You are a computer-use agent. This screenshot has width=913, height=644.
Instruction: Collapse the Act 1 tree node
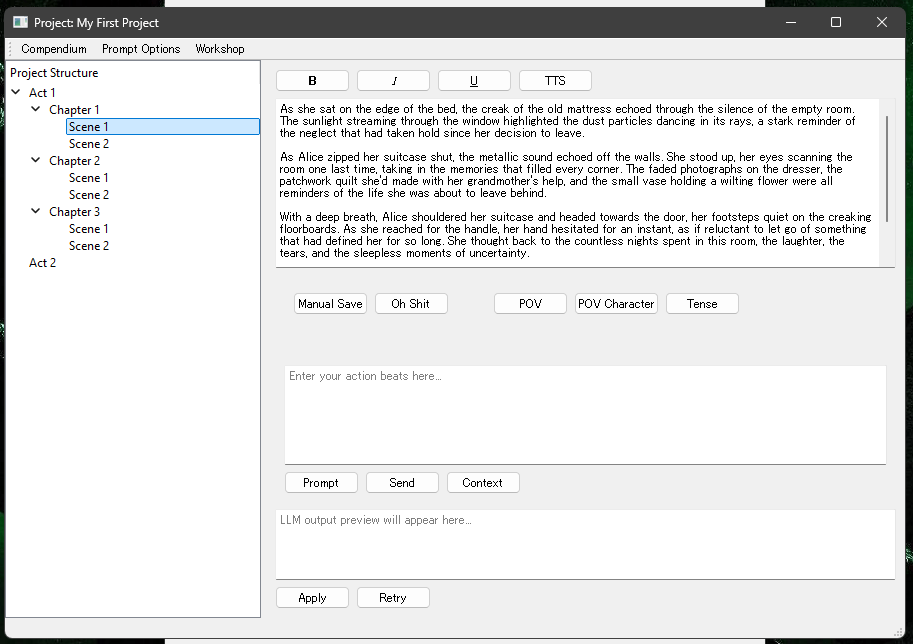click(x=16, y=93)
